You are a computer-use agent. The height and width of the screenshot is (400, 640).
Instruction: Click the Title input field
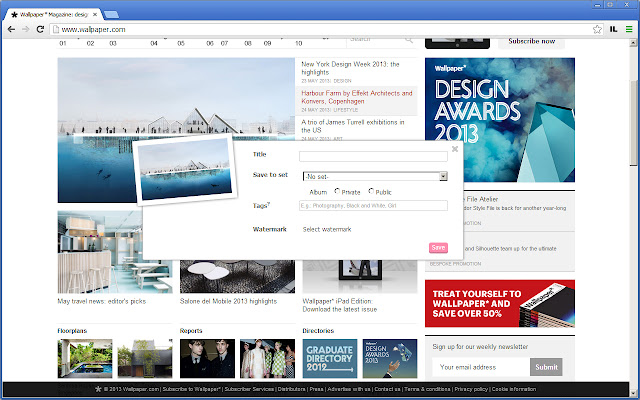coord(373,156)
